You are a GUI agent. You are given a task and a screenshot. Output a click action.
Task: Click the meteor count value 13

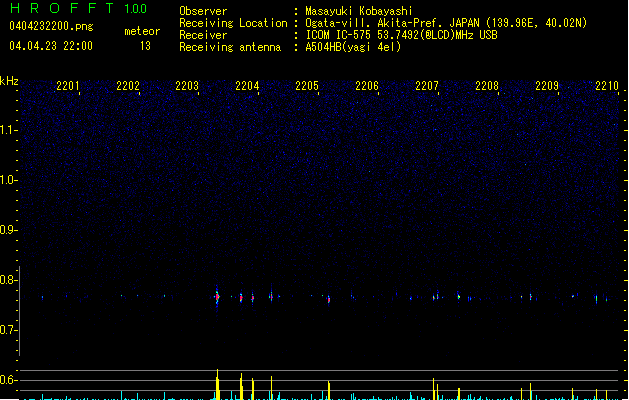point(145,46)
